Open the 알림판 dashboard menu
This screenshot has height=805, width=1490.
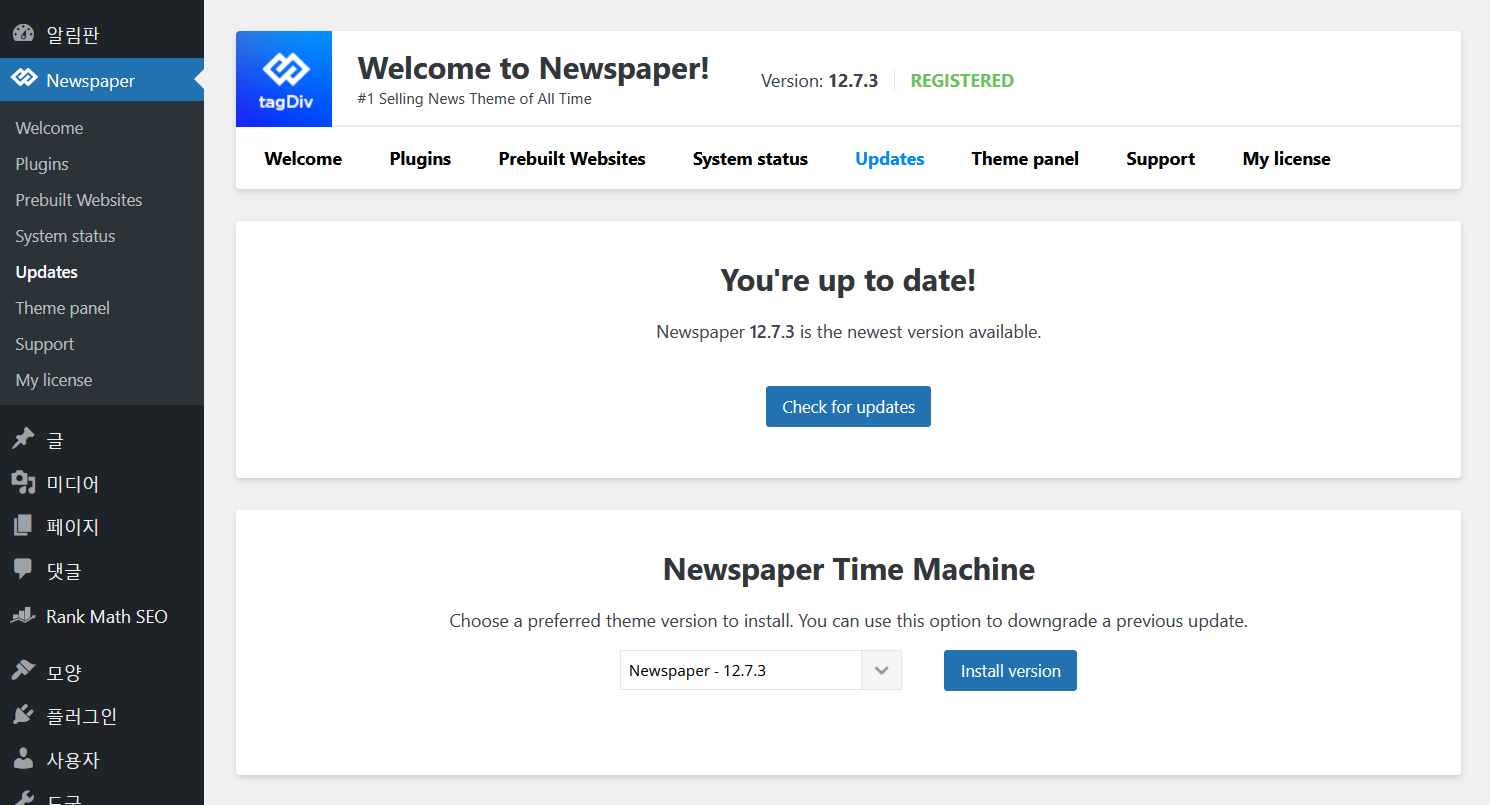(102, 35)
